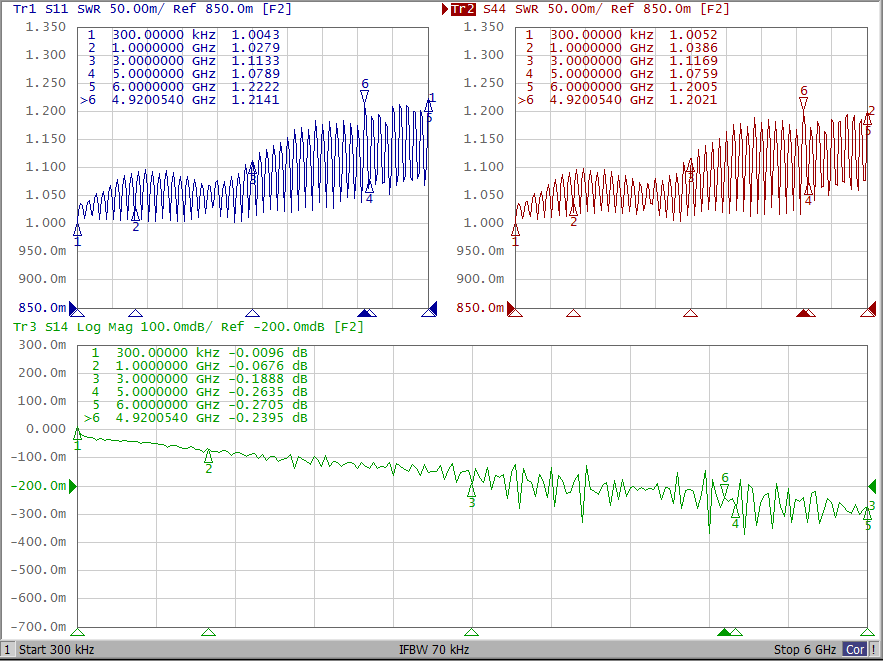Click the filled green active marker on the frequency axis
The image size is (883, 661).
tap(724, 632)
